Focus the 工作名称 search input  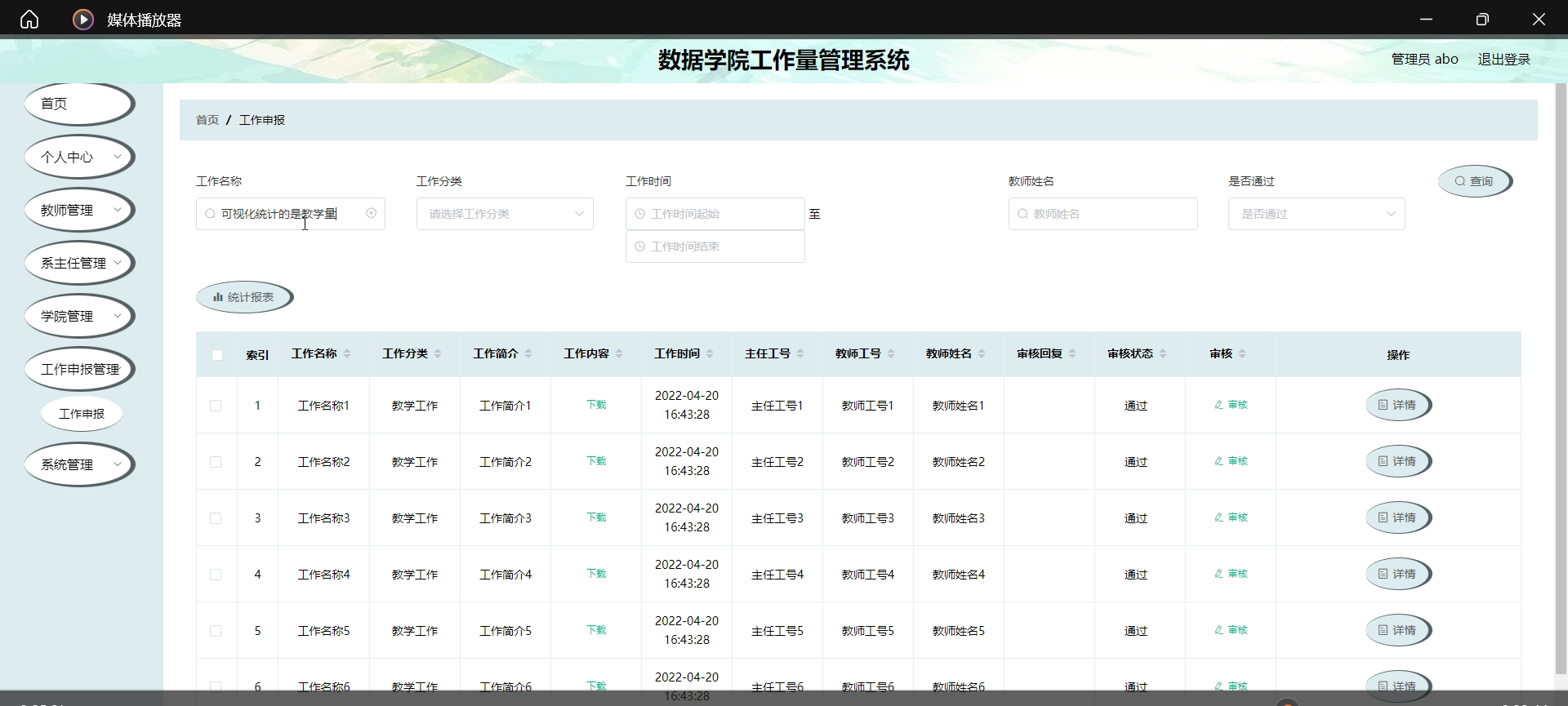click(x=291, y=214)
